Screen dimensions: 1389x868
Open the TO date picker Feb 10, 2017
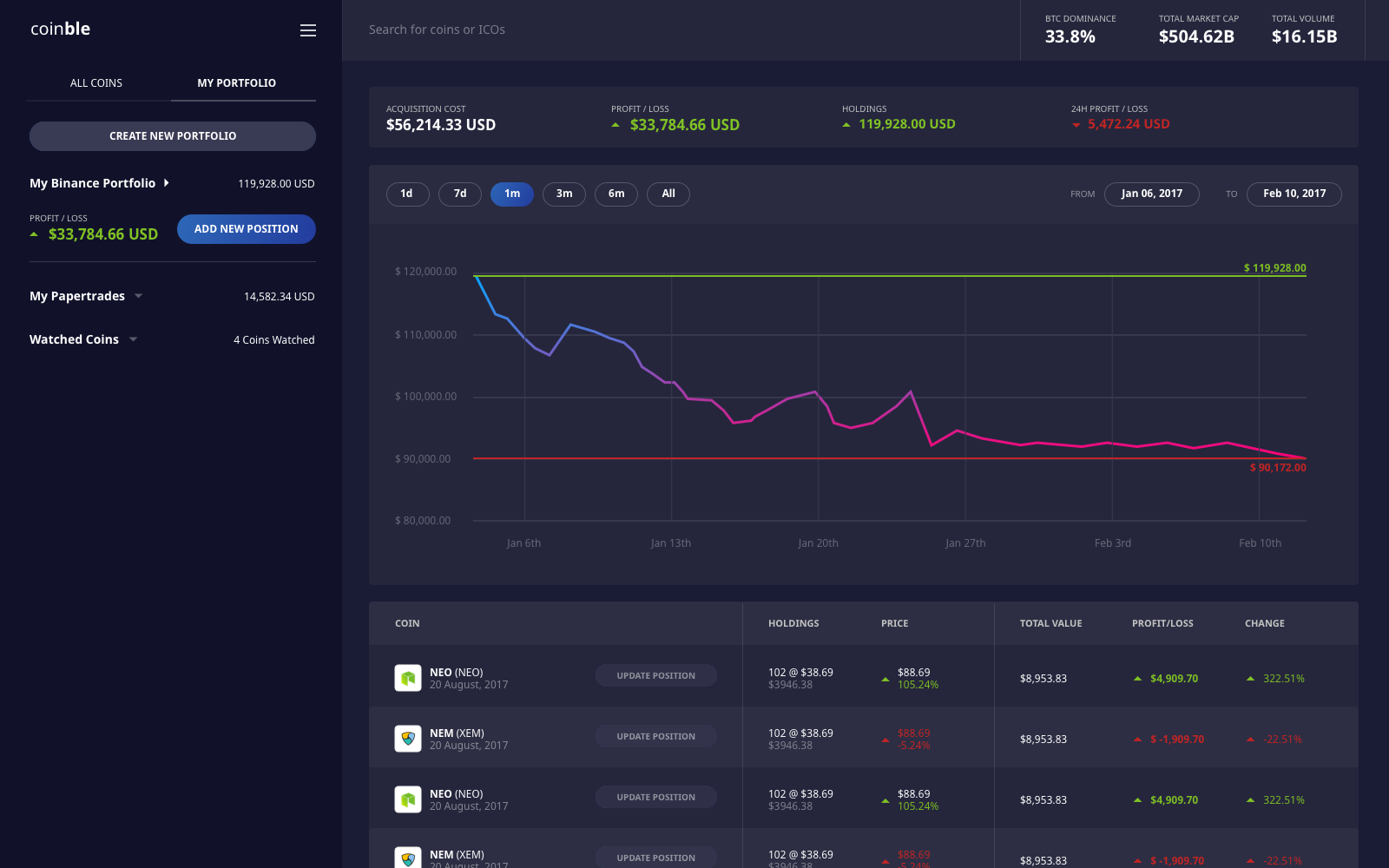tap(1294, 194)
